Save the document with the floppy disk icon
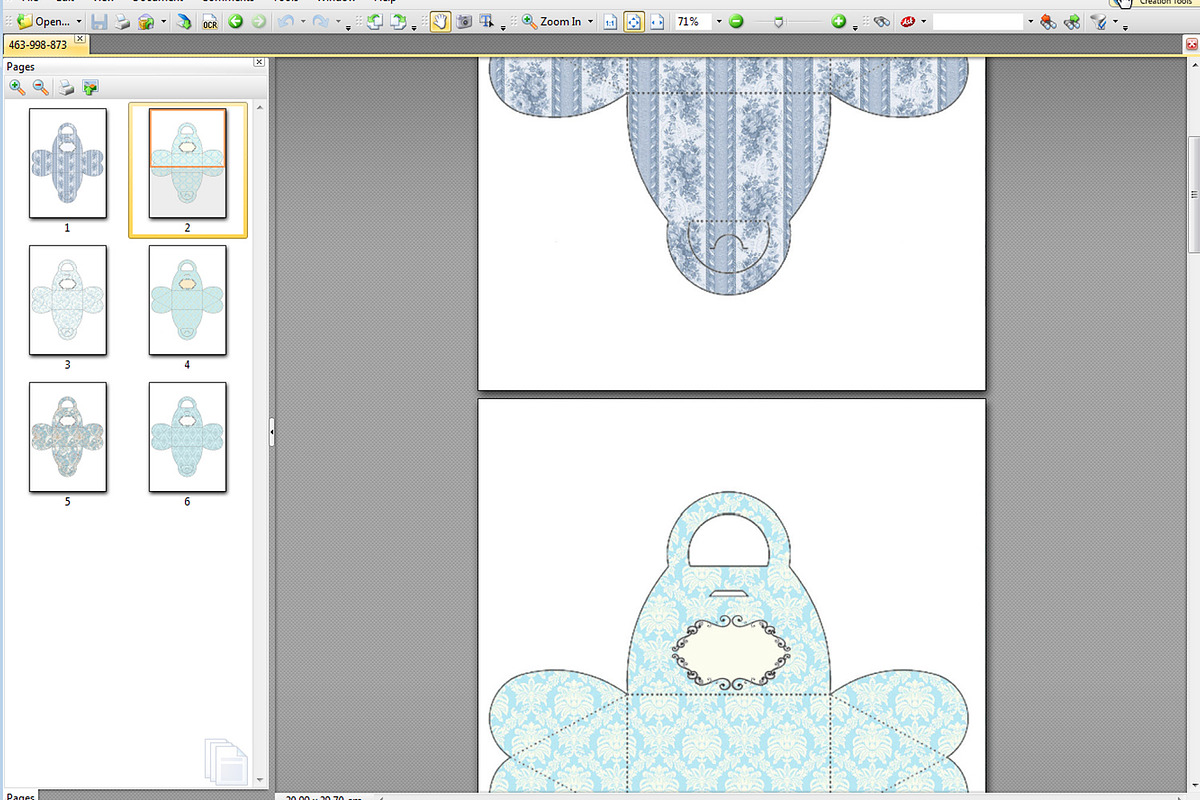The width and height of the screenshot is (1200, 800). [x=99, y=21]
